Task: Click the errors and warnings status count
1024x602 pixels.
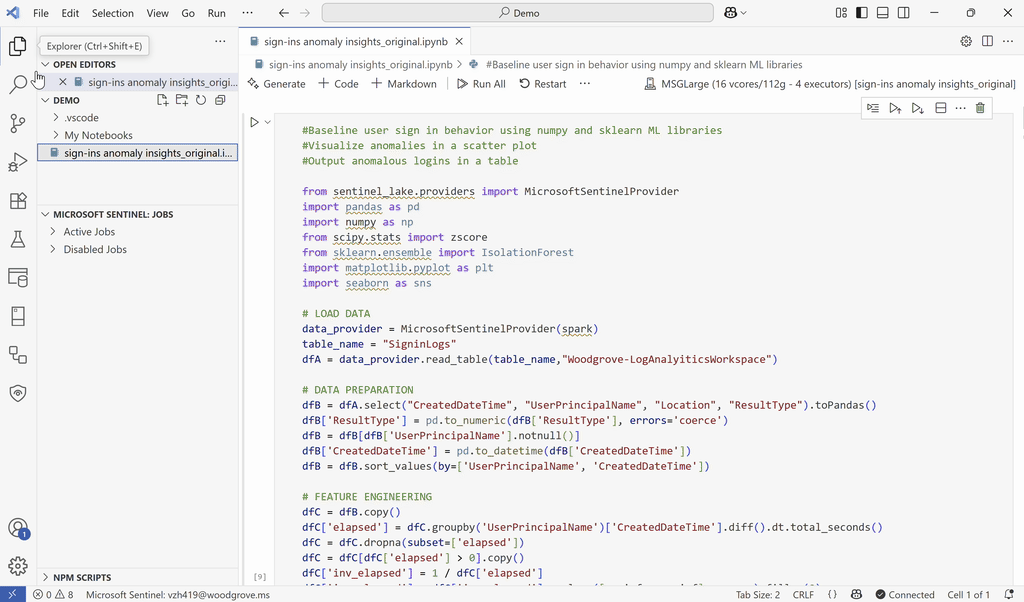Action: coord(54,594)
